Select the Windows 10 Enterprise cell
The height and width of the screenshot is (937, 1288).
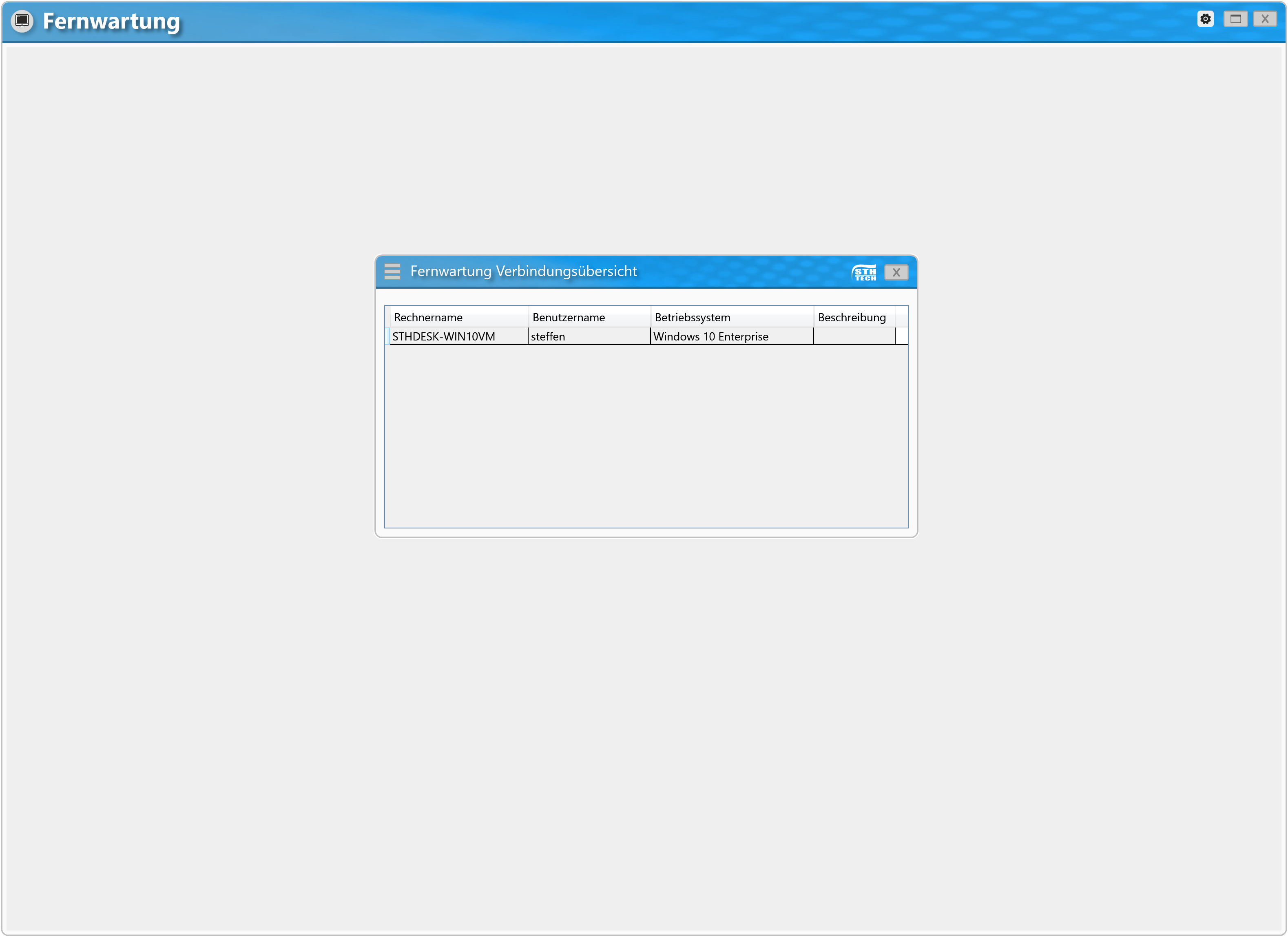click(x=710, y=337)
